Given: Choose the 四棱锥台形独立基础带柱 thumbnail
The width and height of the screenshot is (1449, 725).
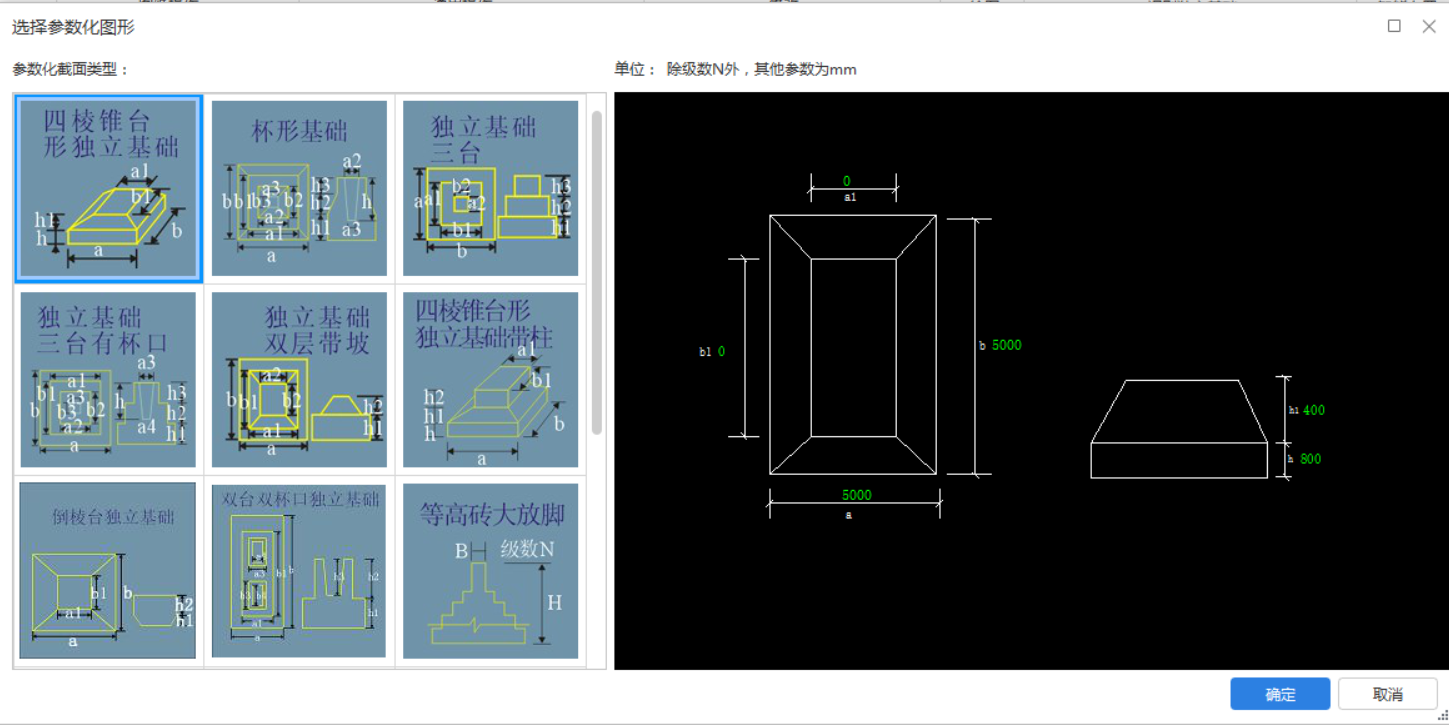Looking at the screenshot, I should click(490, 380).
